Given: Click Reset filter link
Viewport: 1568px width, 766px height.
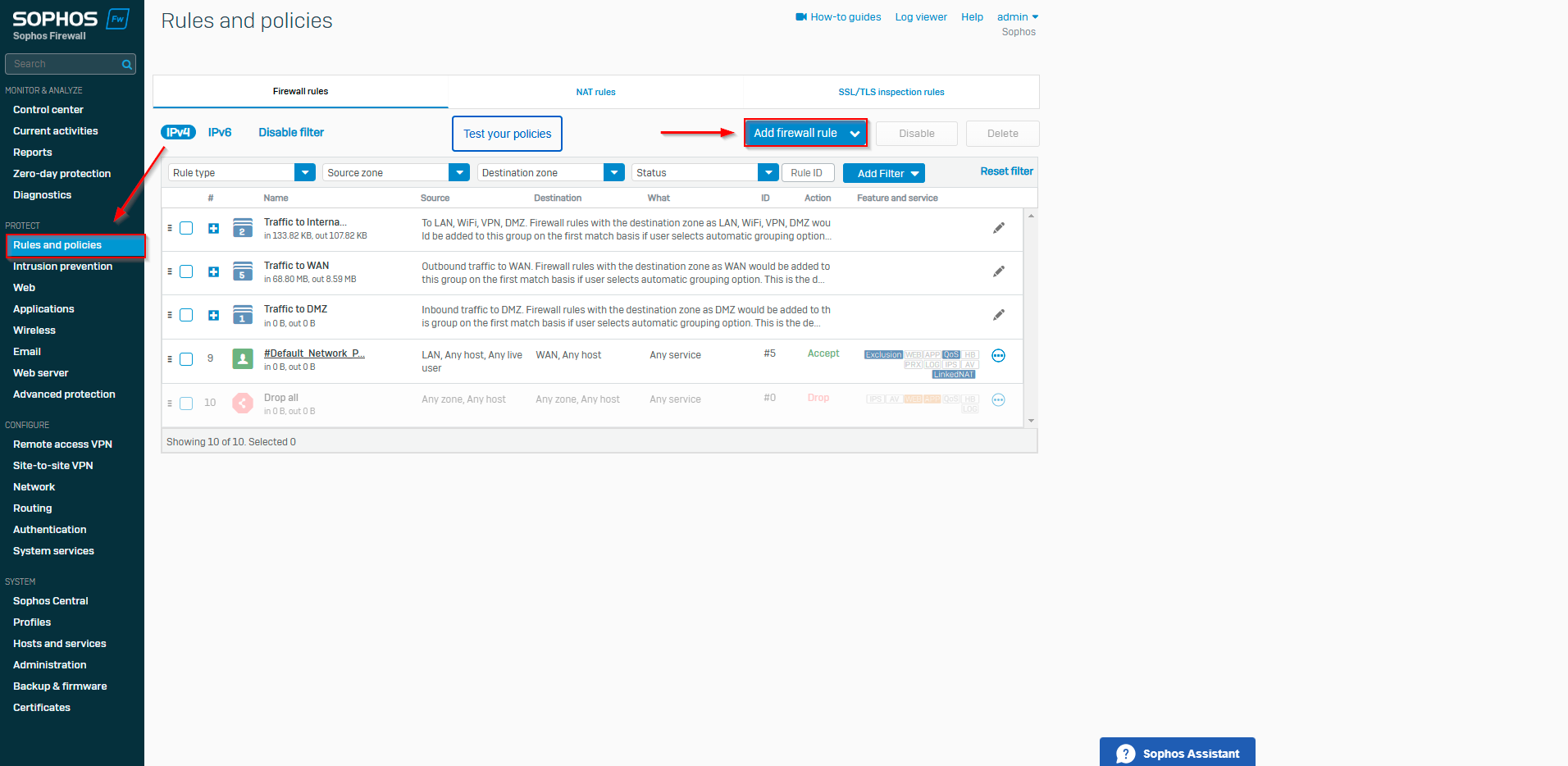Looking at the screenshot, I should [1006, 171].
